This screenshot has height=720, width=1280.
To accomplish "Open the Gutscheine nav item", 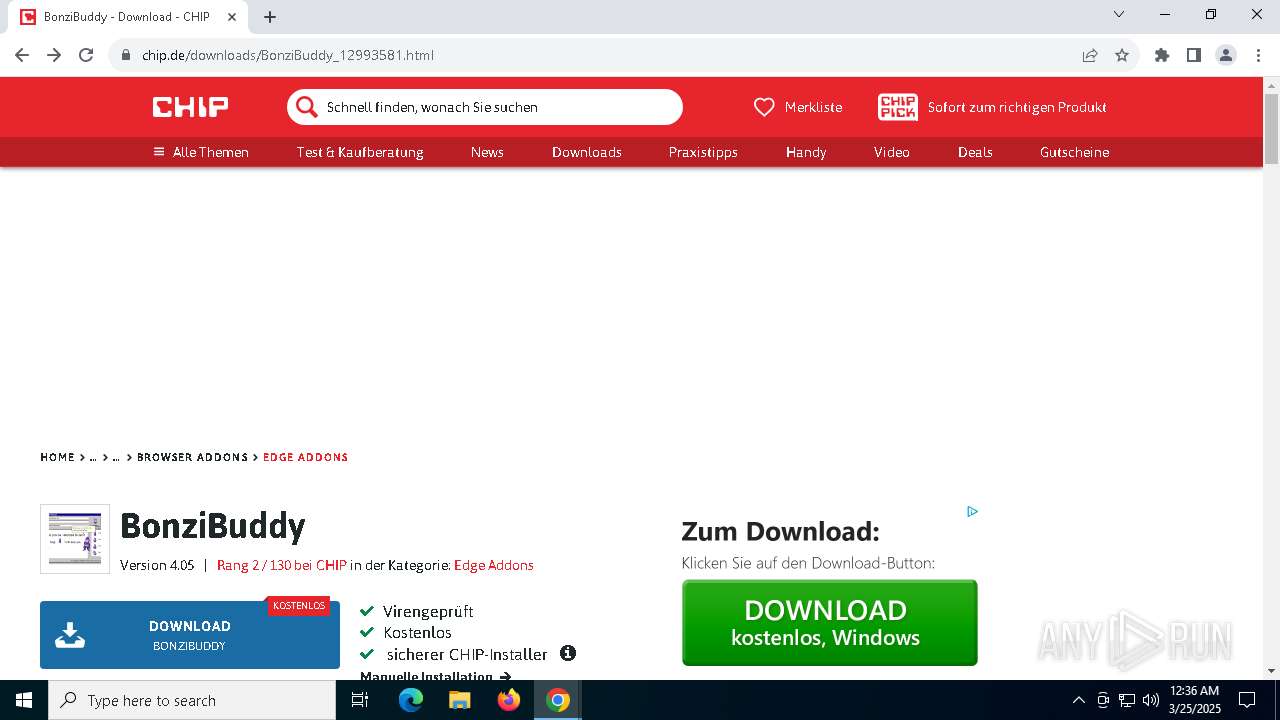I will pos(1075,152).
